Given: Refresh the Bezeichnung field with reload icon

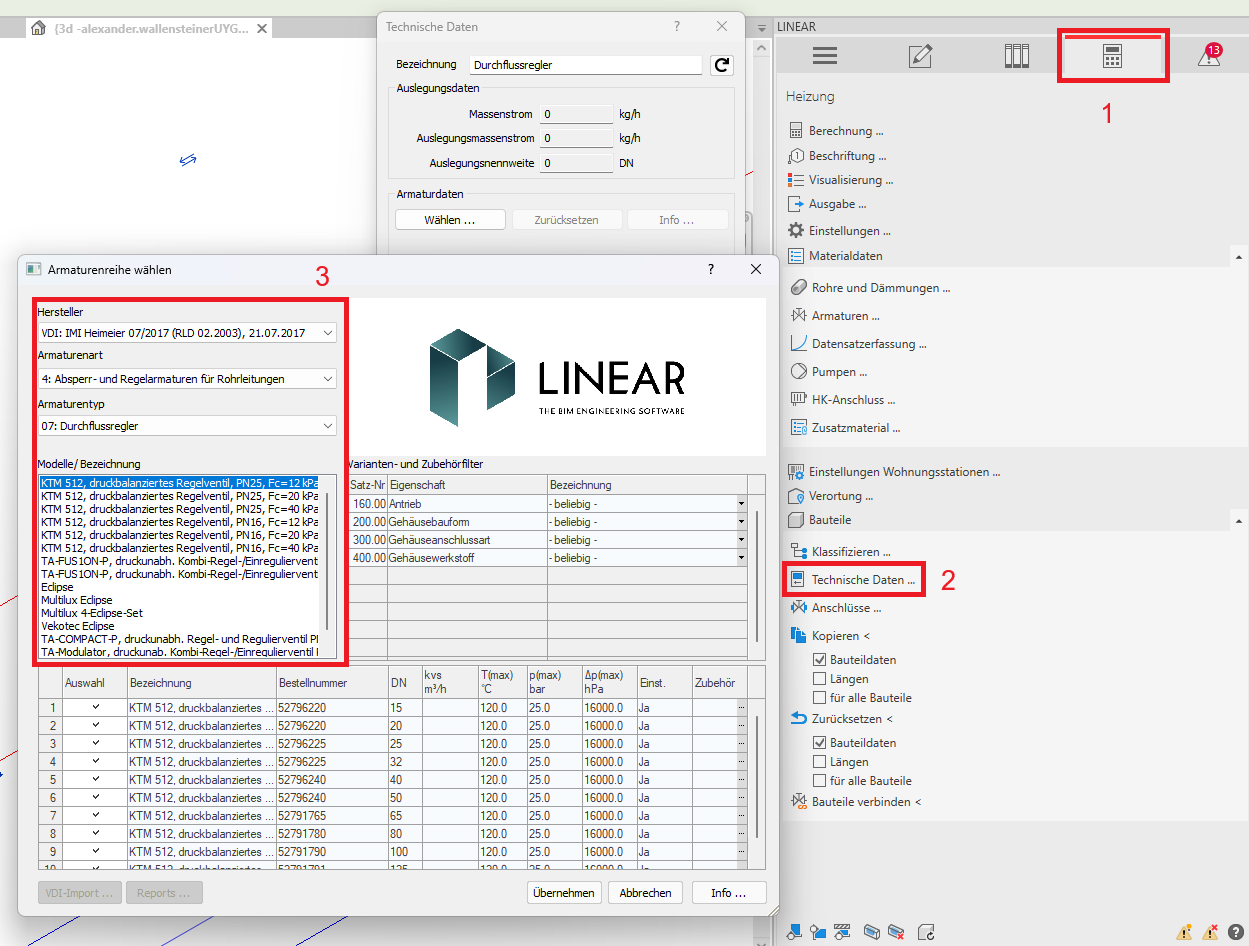Looking at the screenshot, I should (721, 65).
